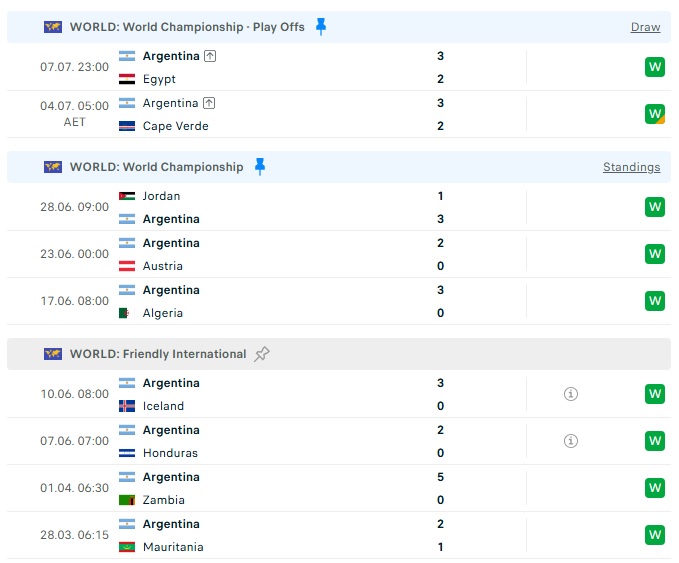Screen dimensions: 679x563
Task: Click the W badge for Argentina vs Zambia
Action: click(655, 488)
